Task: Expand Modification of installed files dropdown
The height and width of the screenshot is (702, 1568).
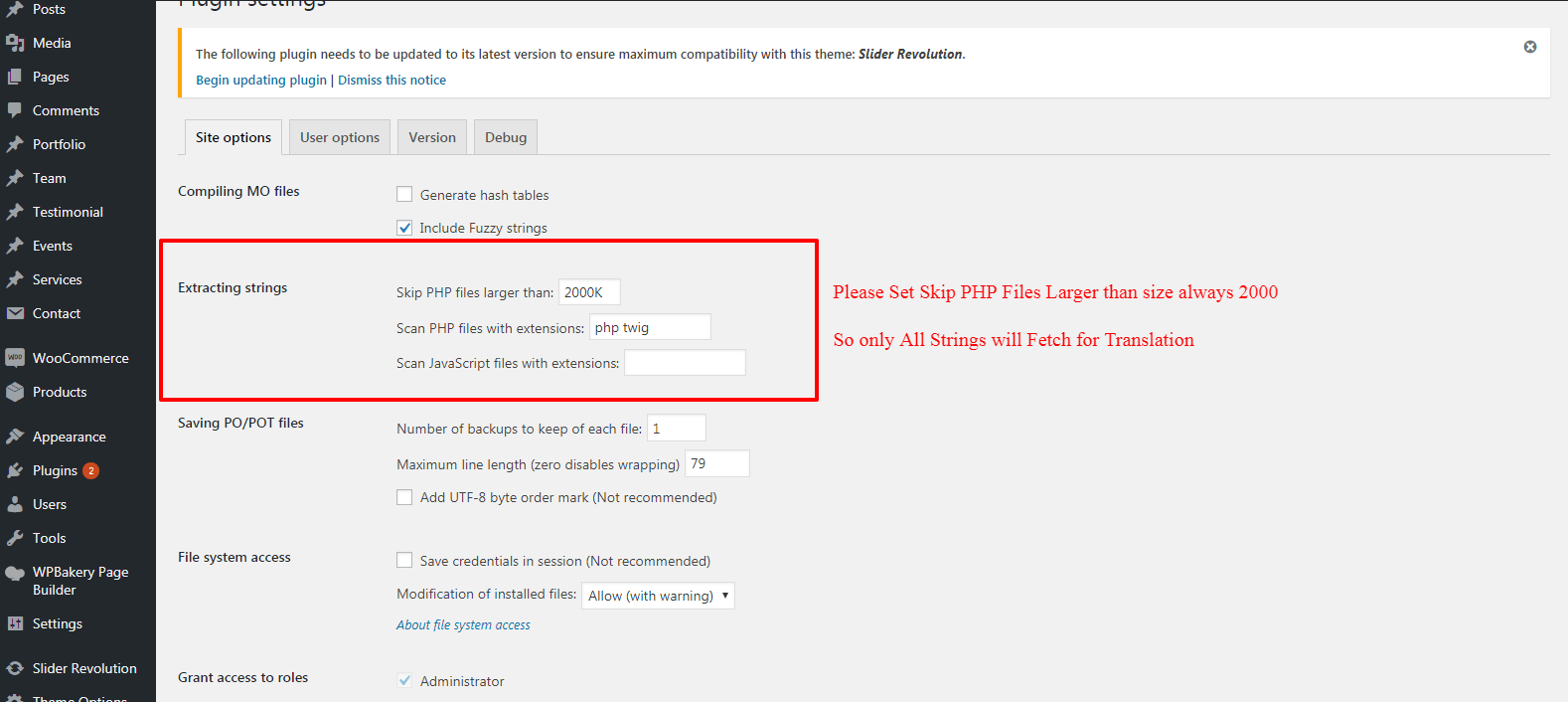Action: [x=658, y=596]
